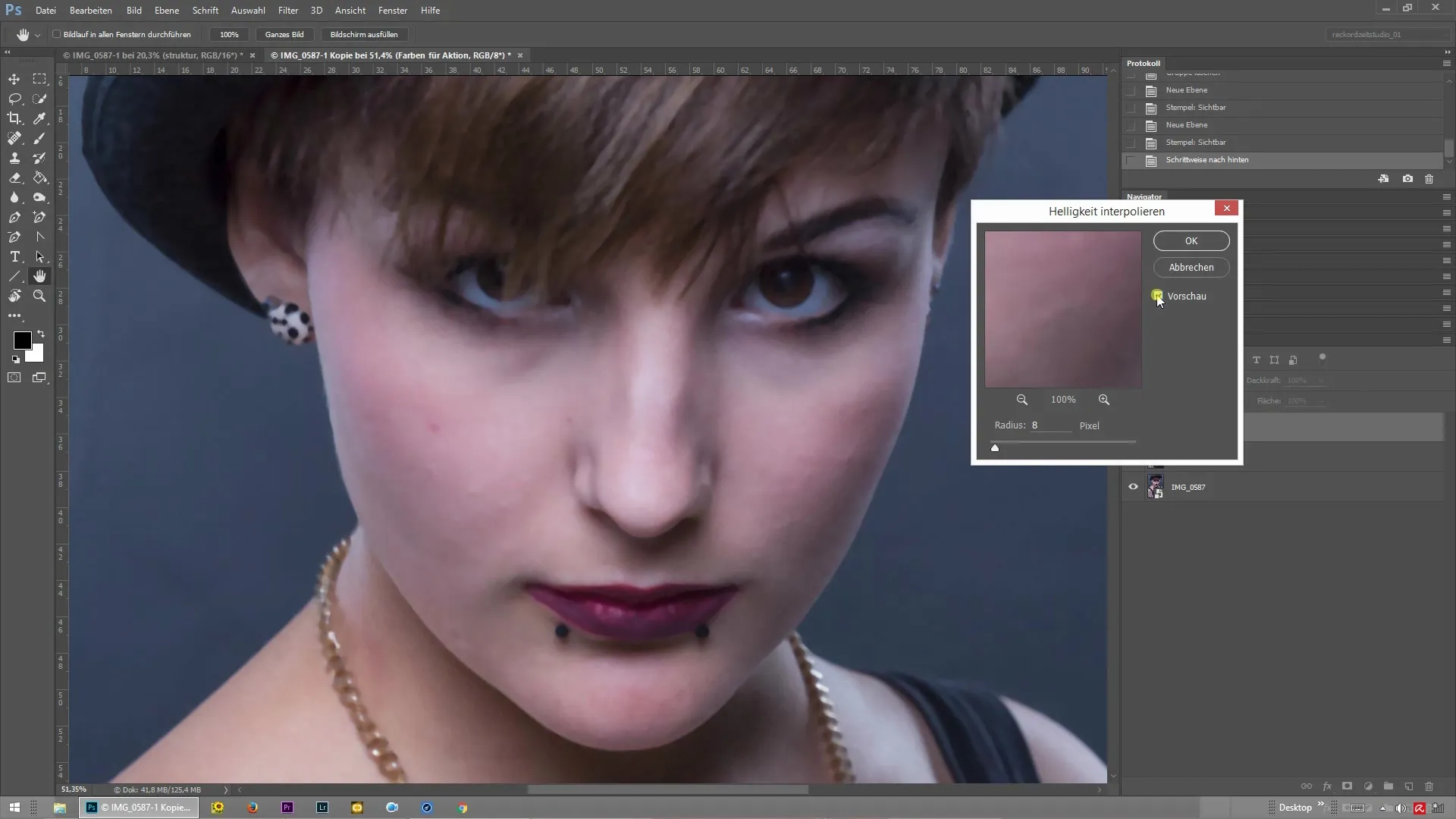Open the Filter menu
The height and width of the screenshot is (819, 1456).
point(287,11)
